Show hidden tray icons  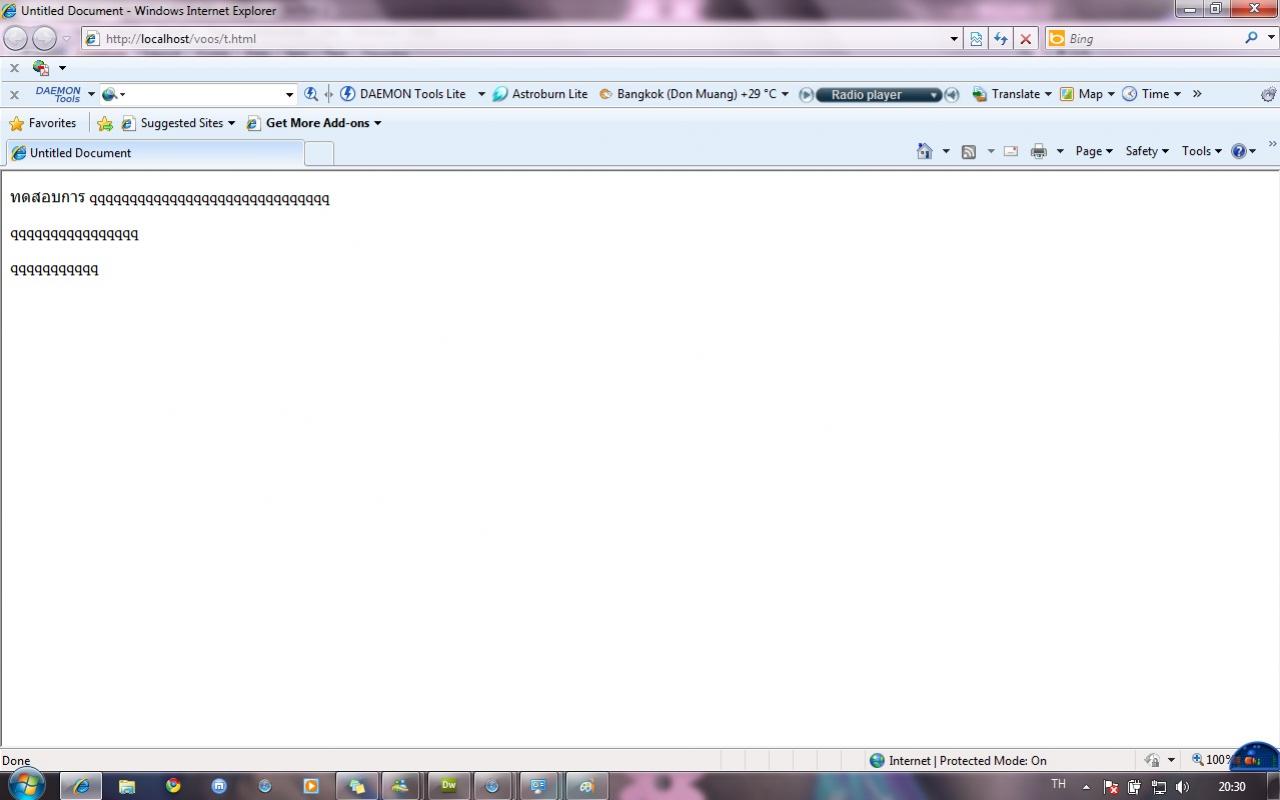click(1085, 787)
